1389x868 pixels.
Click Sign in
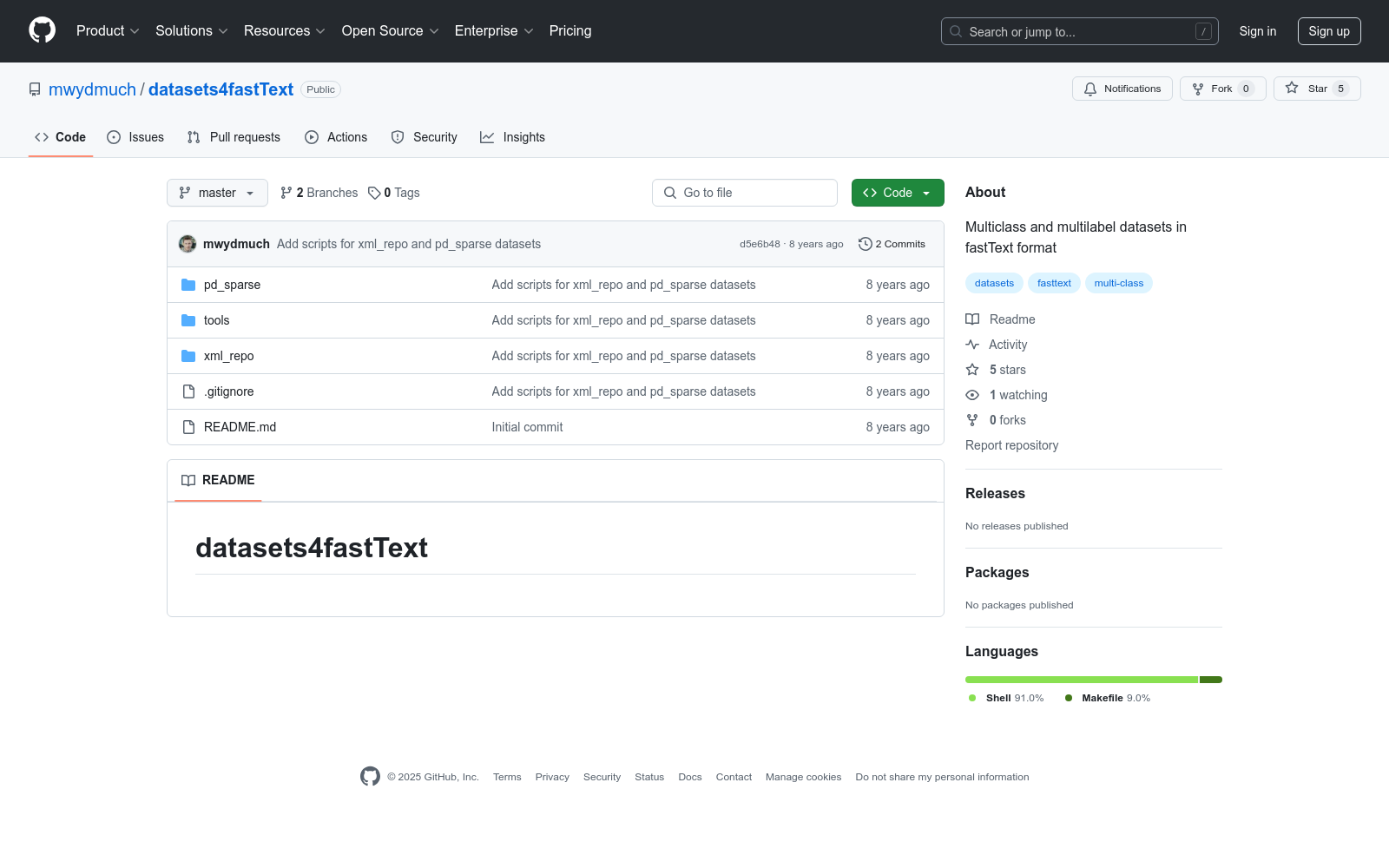[x=1258, y=31]
